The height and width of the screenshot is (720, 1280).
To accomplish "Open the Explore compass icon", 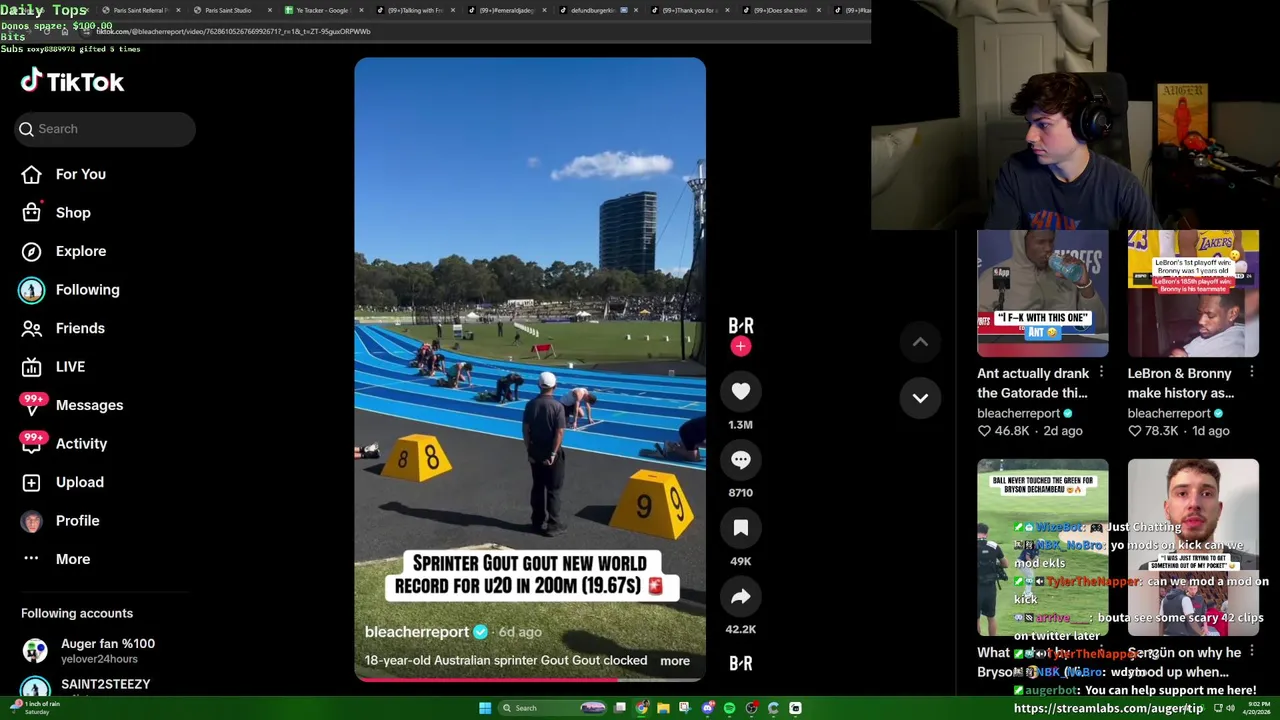I will tap(31, 251).
